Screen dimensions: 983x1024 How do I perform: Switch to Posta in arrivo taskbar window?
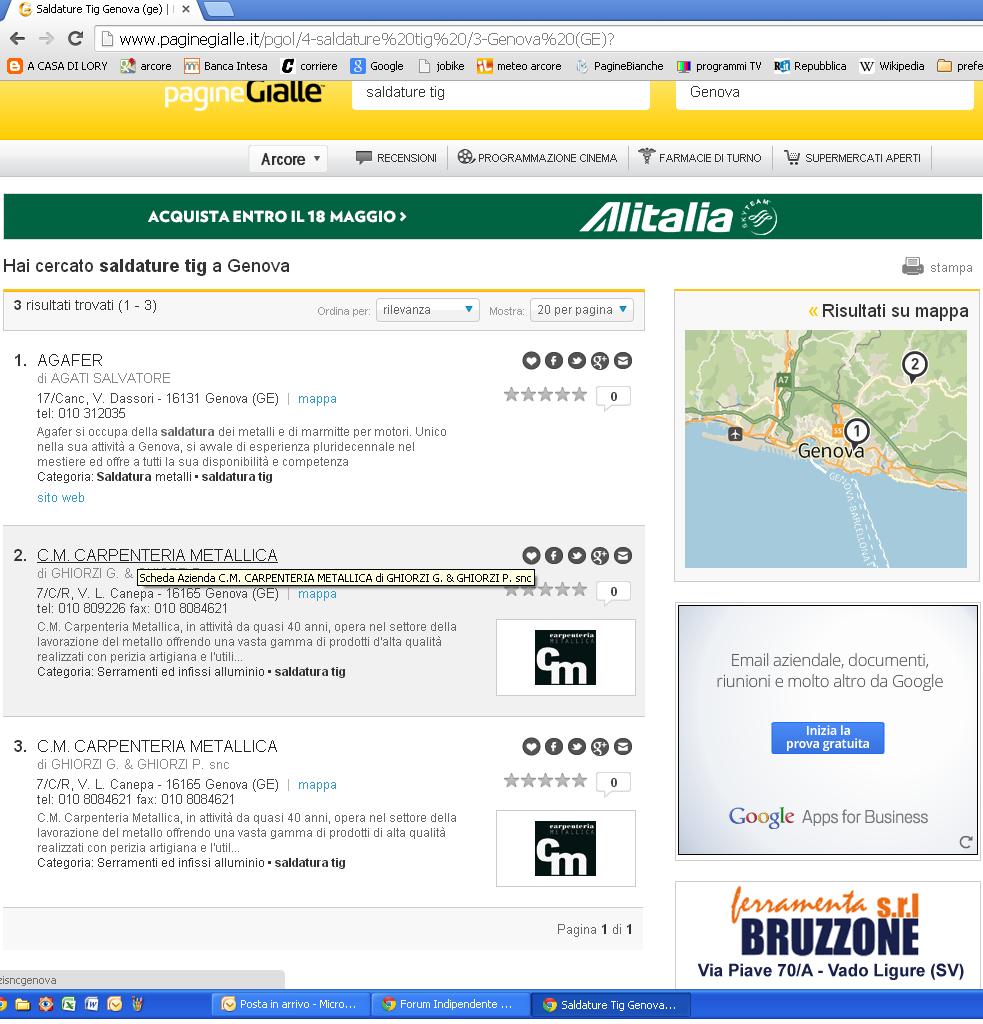[291, 1004]
